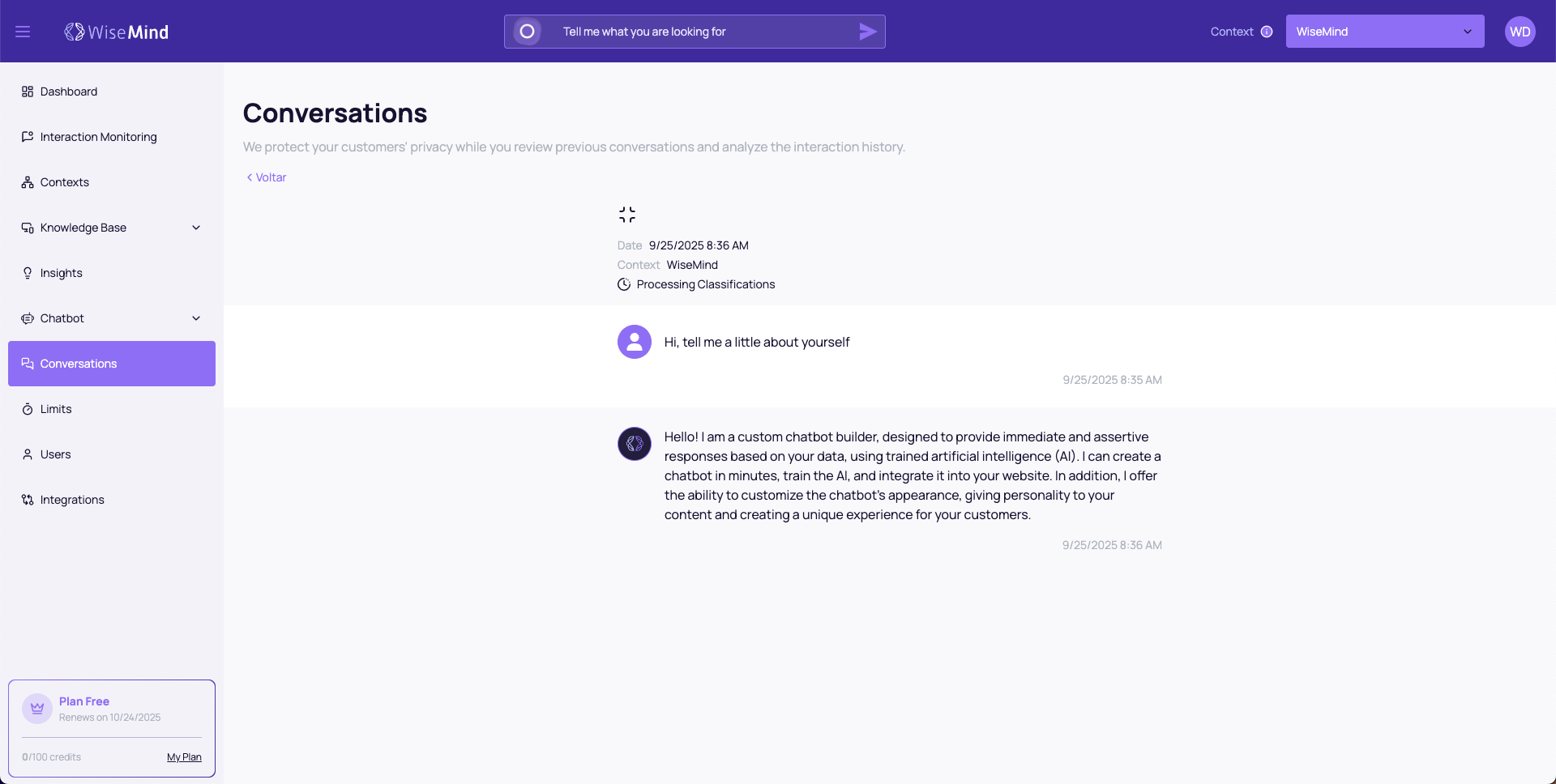Open the My Plan link

pos(184,757)
